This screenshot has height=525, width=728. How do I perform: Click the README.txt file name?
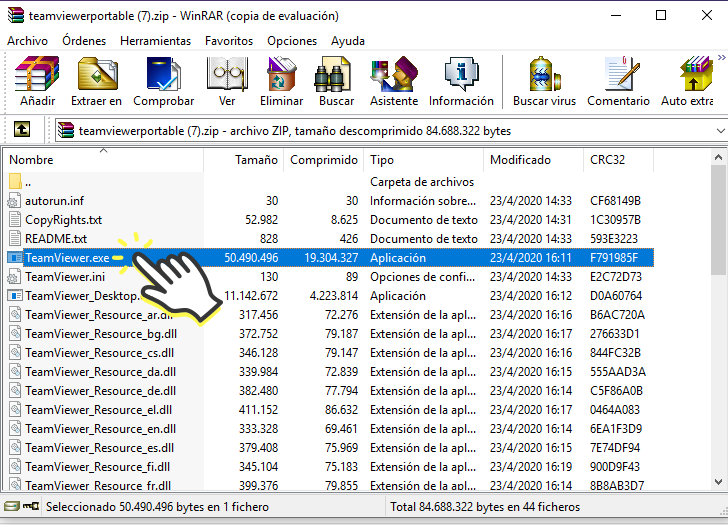56,239
